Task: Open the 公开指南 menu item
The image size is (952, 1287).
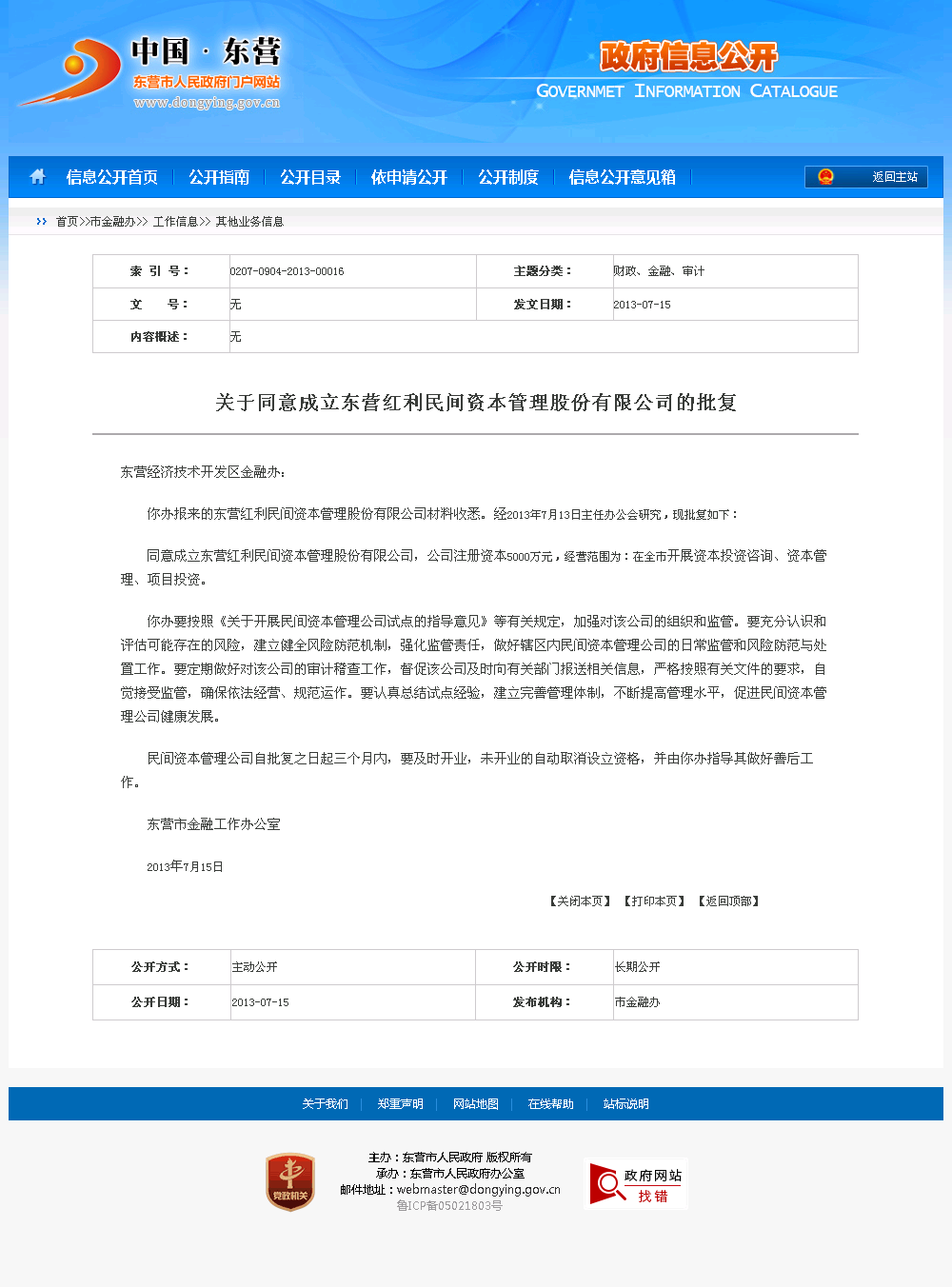Action: [x=219, y=177]
